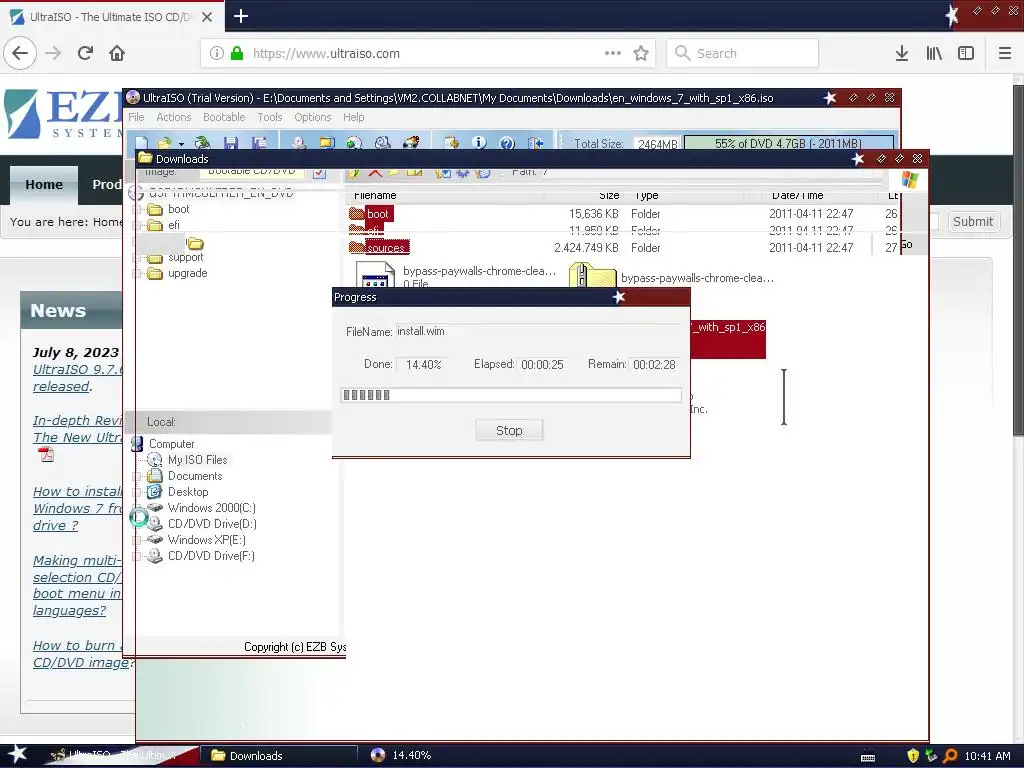Sort by Date/Time column header
This screenshot has height=768, width=1024.
pos(798,195)
